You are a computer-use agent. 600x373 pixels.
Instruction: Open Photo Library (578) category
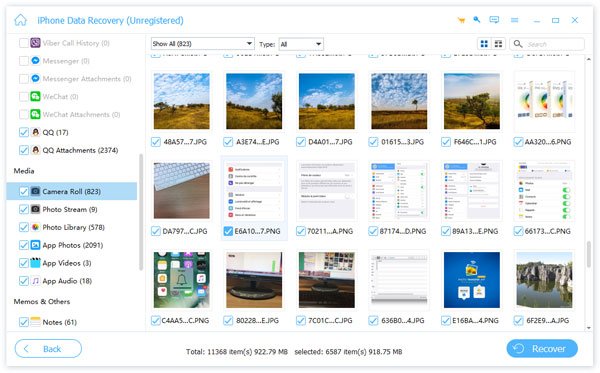click(x=73, y=227)
